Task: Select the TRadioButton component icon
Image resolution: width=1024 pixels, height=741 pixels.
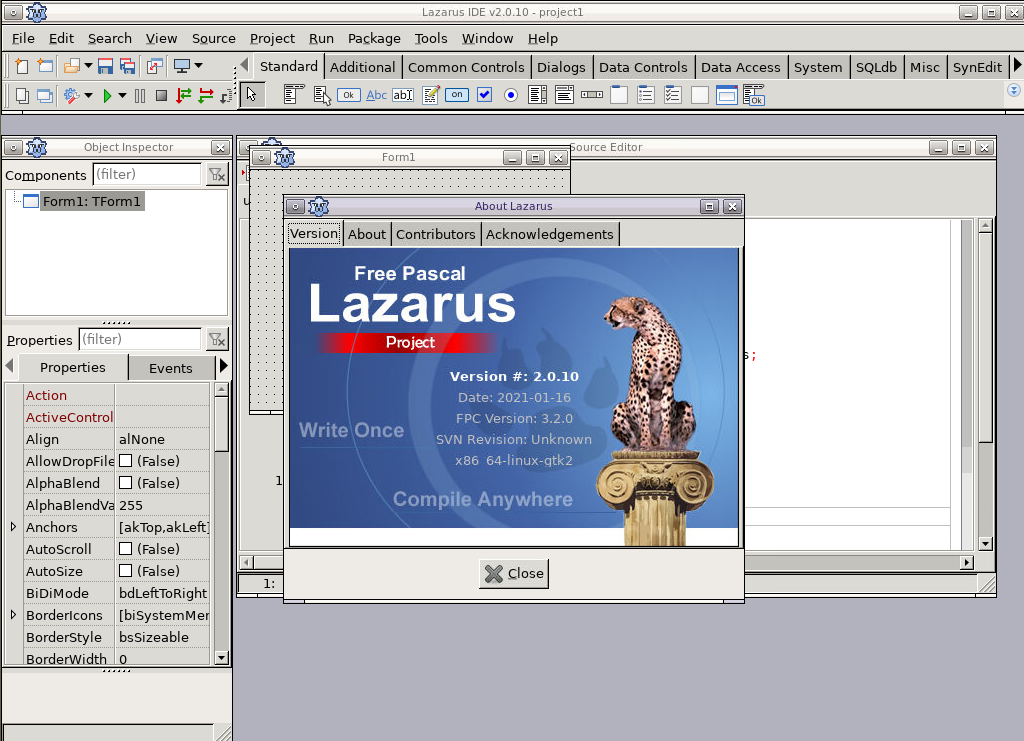Action: (x=511, y=95)
